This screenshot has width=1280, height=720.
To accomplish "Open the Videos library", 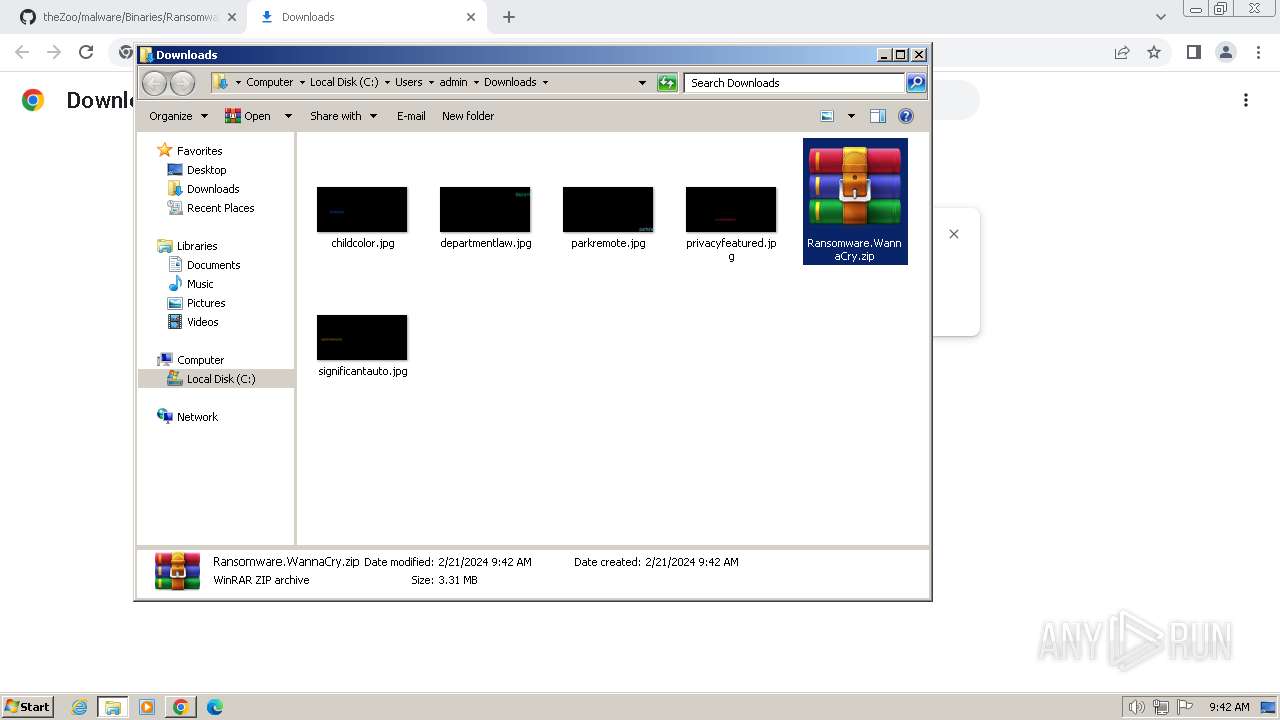I will 202,322.
